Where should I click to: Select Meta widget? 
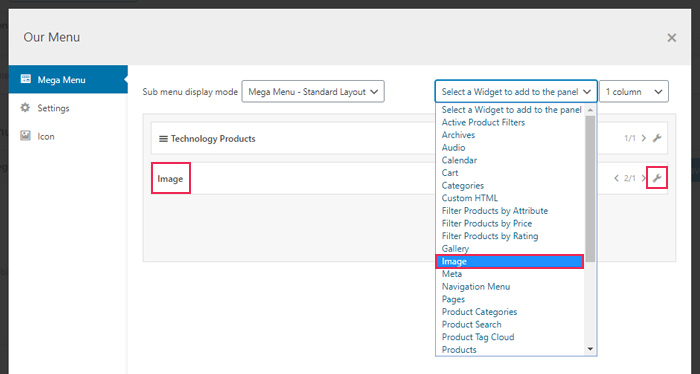(x=511, y=274)
